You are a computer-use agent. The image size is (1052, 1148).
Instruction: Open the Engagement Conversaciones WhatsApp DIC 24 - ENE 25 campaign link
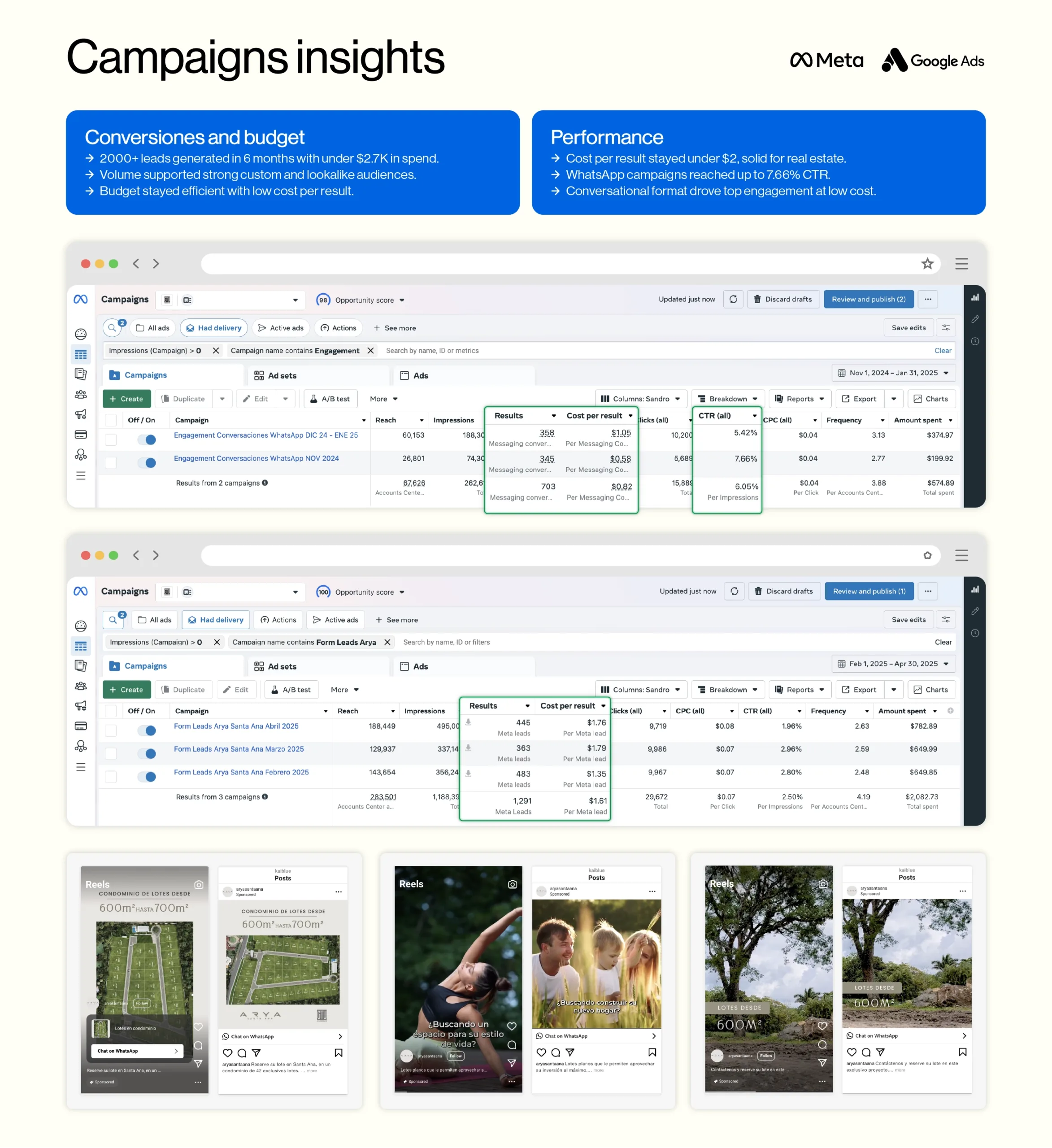(x=265, y=435)
